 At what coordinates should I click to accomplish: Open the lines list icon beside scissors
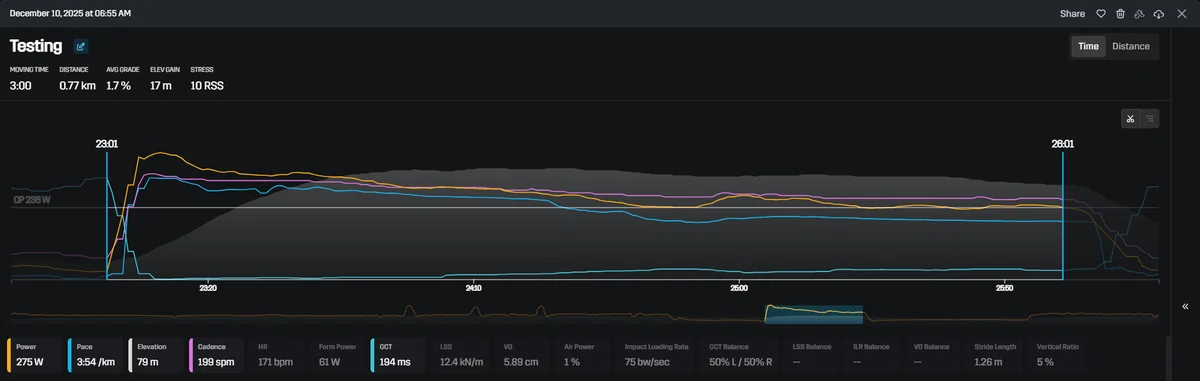pyautogui.click(x=1150, y=118)
